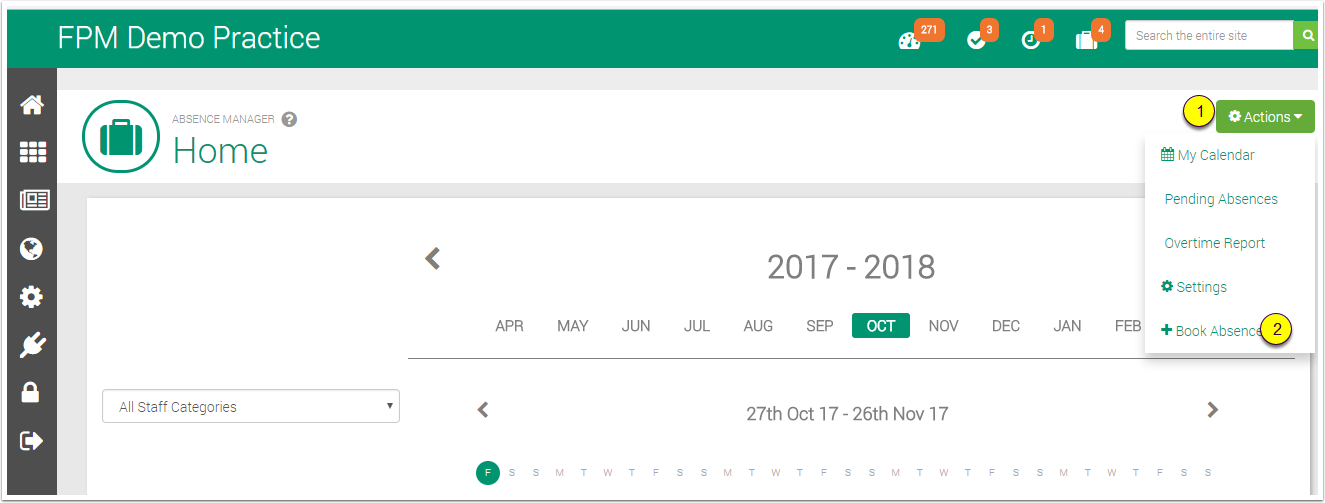
Task: Choose Pending Absences in the Actions menu
Action: pos(1221,199)
